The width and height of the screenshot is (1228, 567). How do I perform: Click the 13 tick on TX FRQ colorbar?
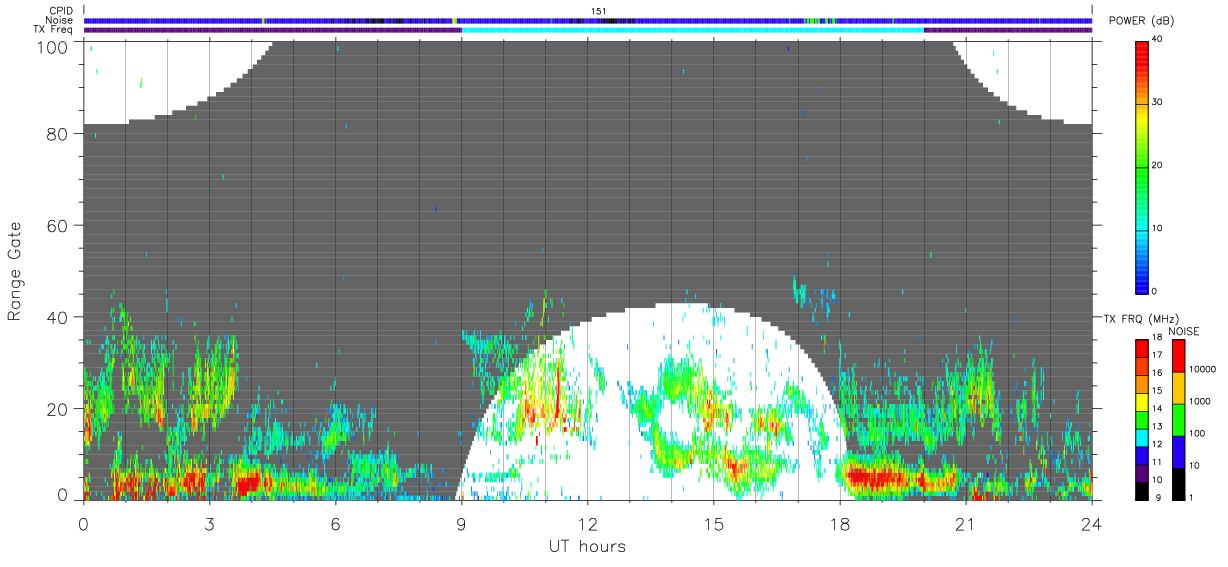[x=1156, y=426]
